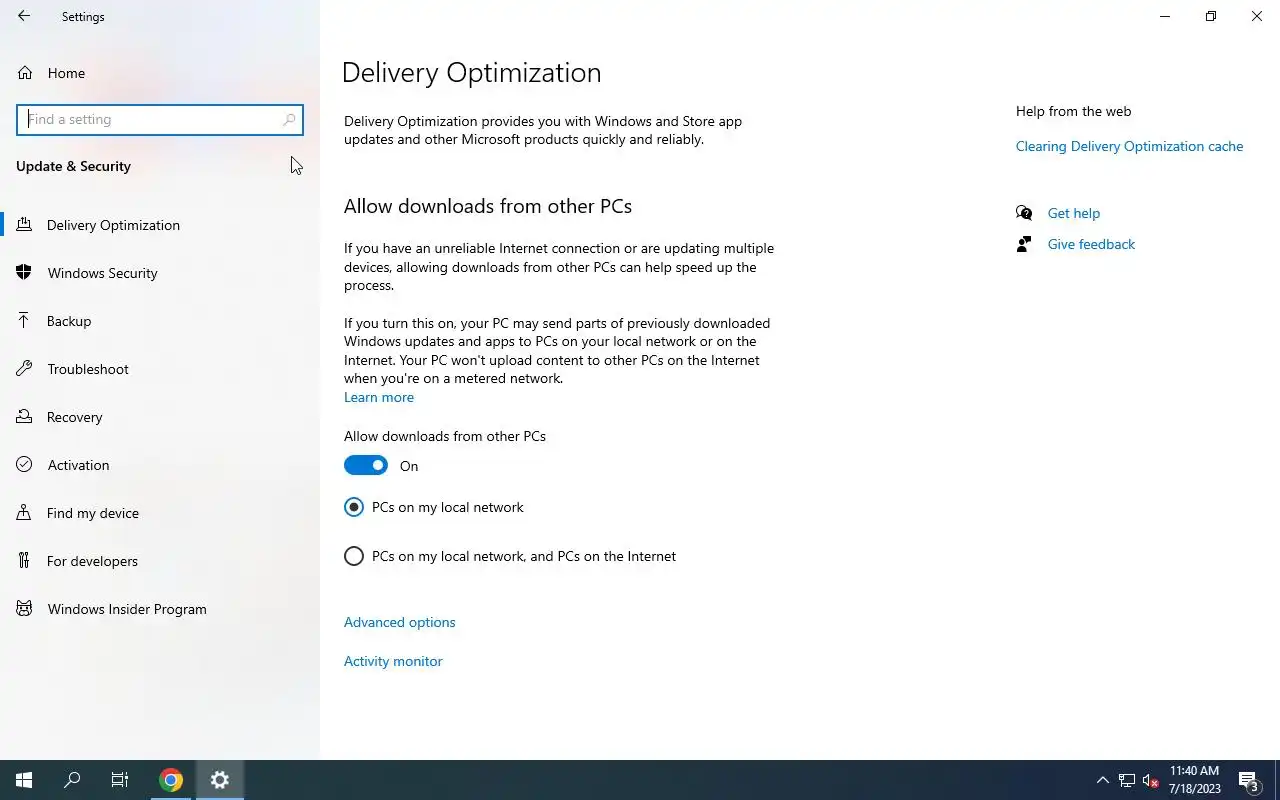Click the Show desktop strip
This screenshot has width=1280, height=800.
pos(1277,780)
